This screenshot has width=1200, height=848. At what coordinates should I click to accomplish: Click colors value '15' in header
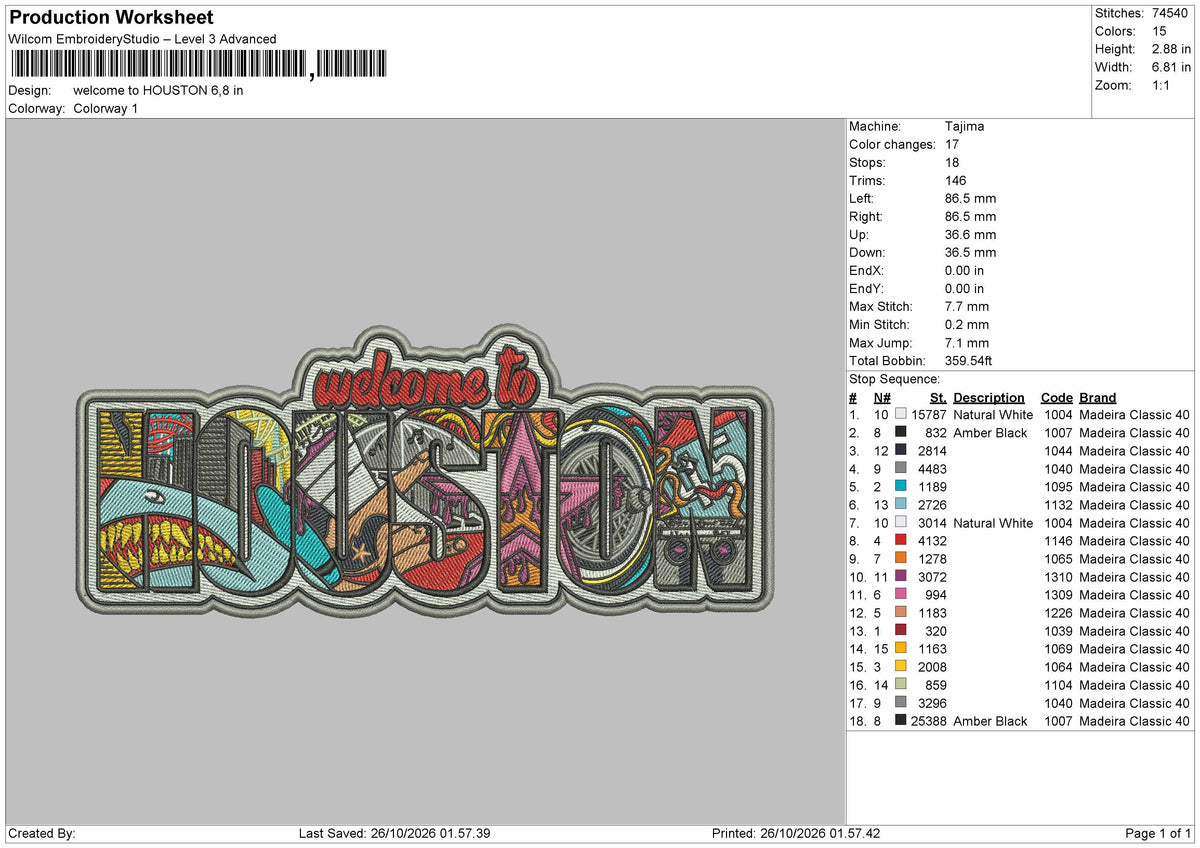pos(1159,31)
